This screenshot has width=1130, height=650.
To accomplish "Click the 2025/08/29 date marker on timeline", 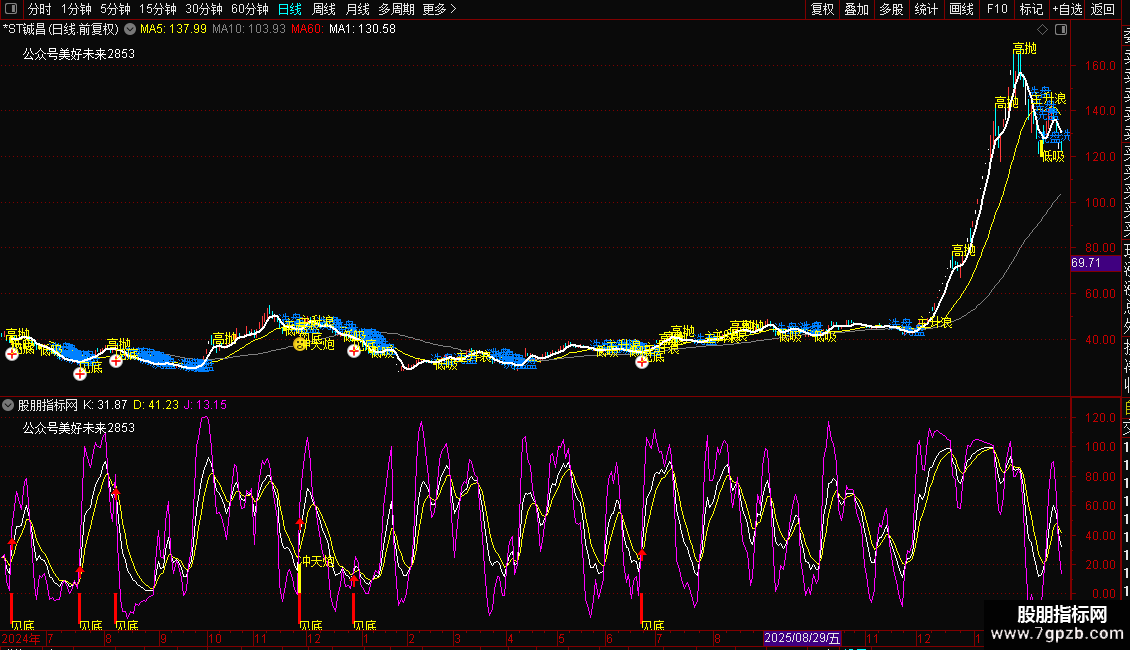I will [803, 637].
